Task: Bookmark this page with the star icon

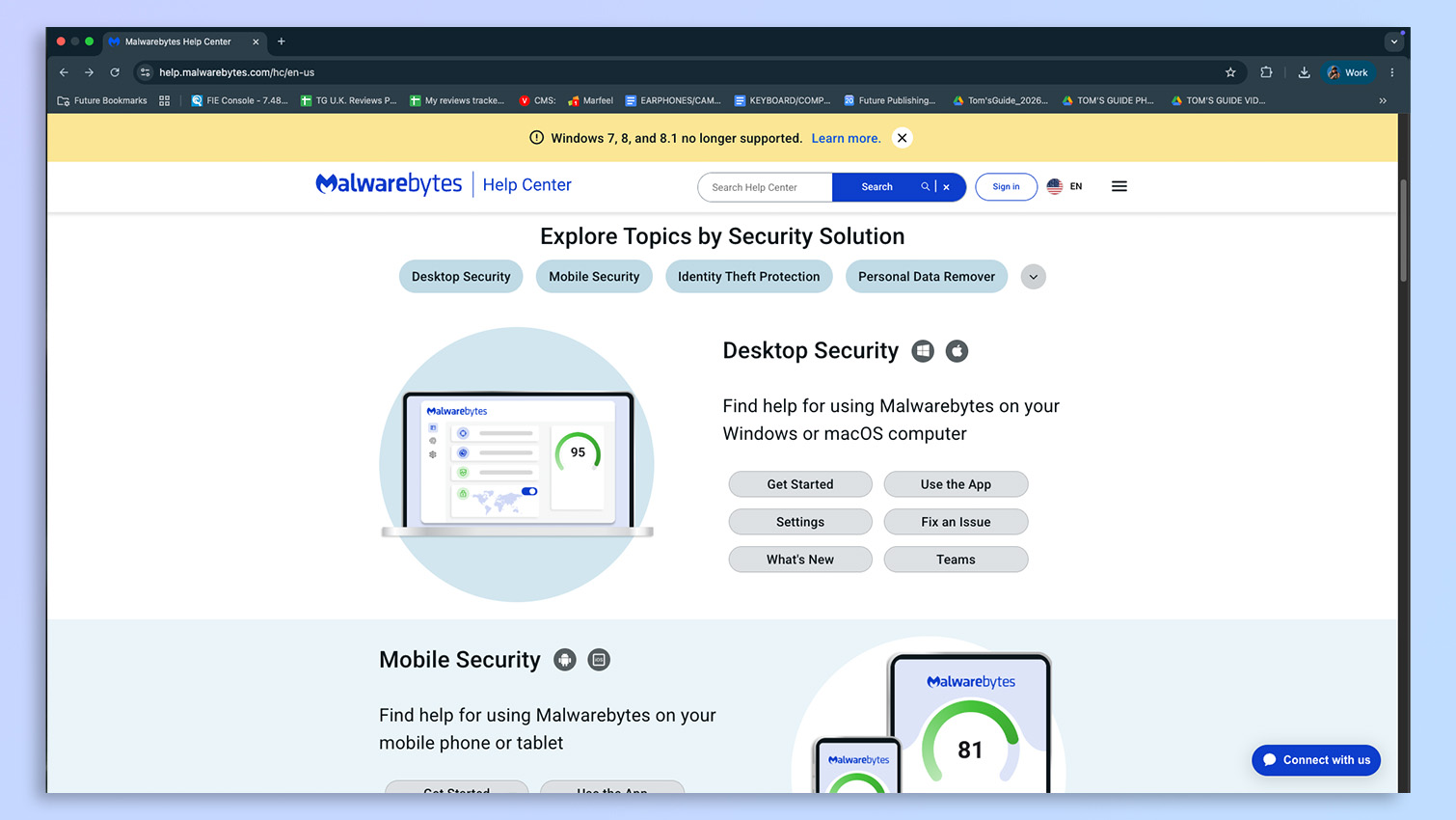Action: (x=1230, y=72)
